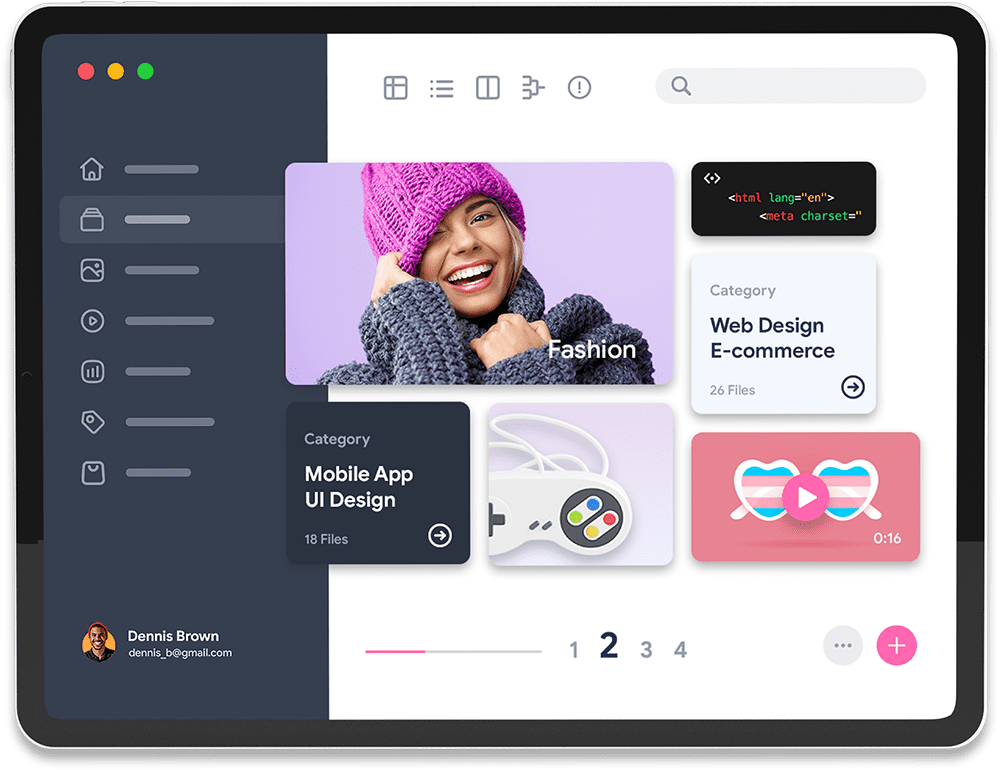This screenshot has height=770, width=1000.
Task: Click into the search field
Action: pyautogui.click(x=800, y=86)
